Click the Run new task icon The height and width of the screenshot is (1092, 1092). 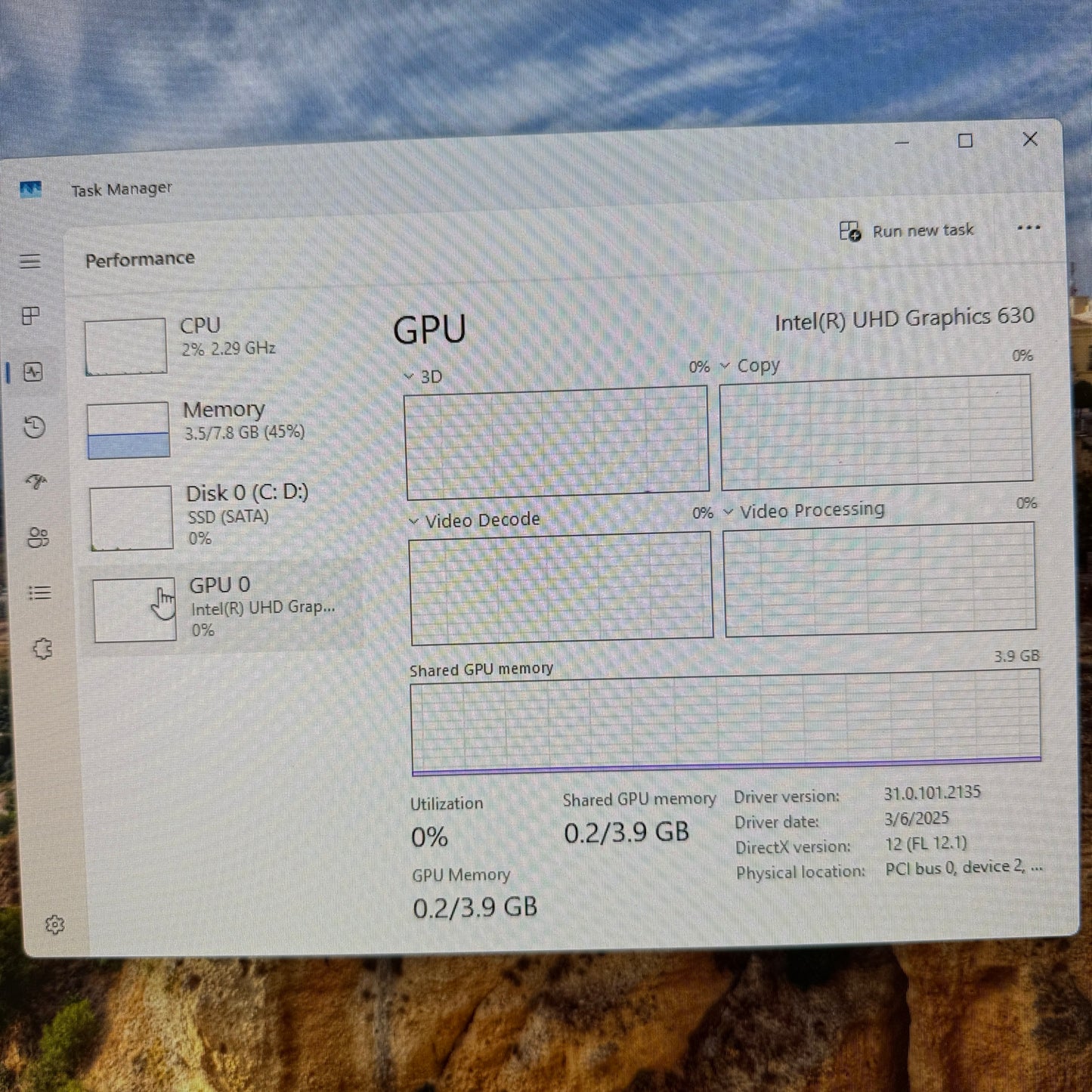pos(850,231)
